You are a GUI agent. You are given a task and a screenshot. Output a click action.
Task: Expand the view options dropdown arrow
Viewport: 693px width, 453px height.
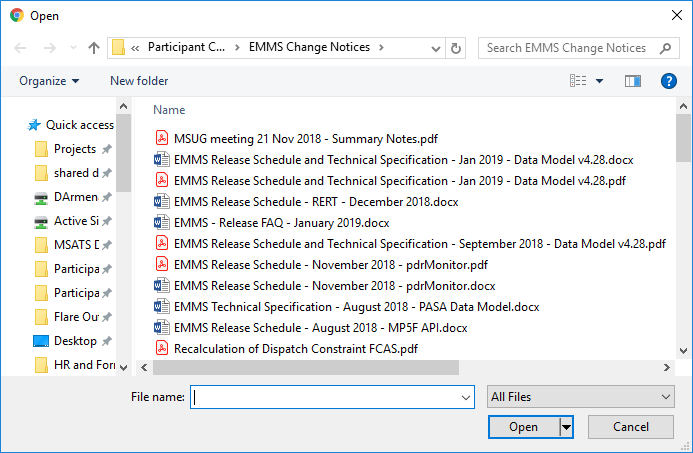599,81
